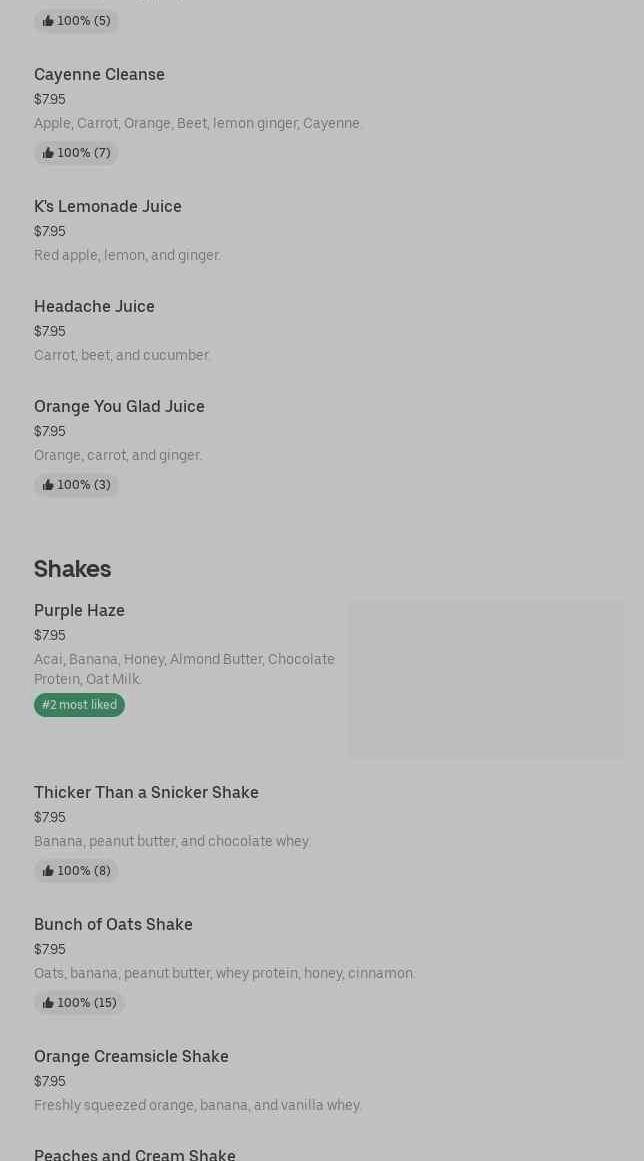Click the Purple Haze image placeholder
644x1161 pixels.
[x=485, y=679]
